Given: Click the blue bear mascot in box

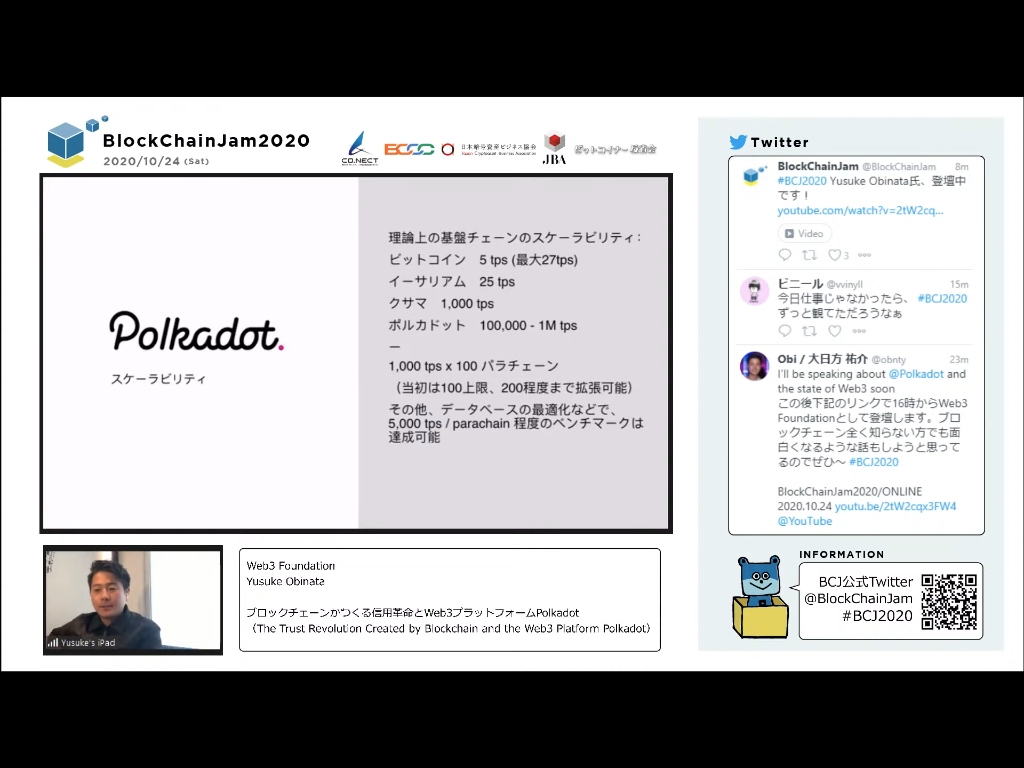Looking at the screenshot, I should (760, 597).
